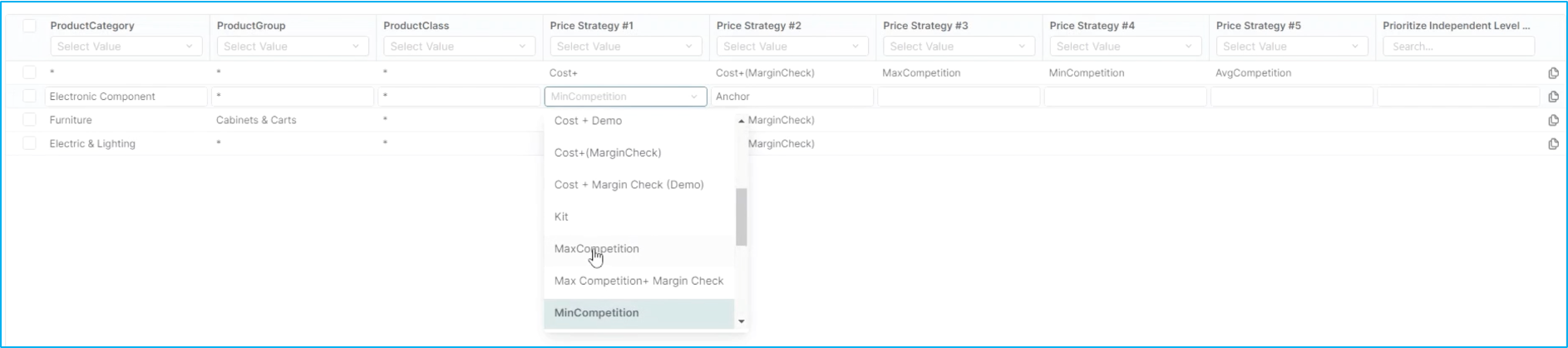
Task: Click Prioritize Independent Level search field
Action: coord(1458,47)
